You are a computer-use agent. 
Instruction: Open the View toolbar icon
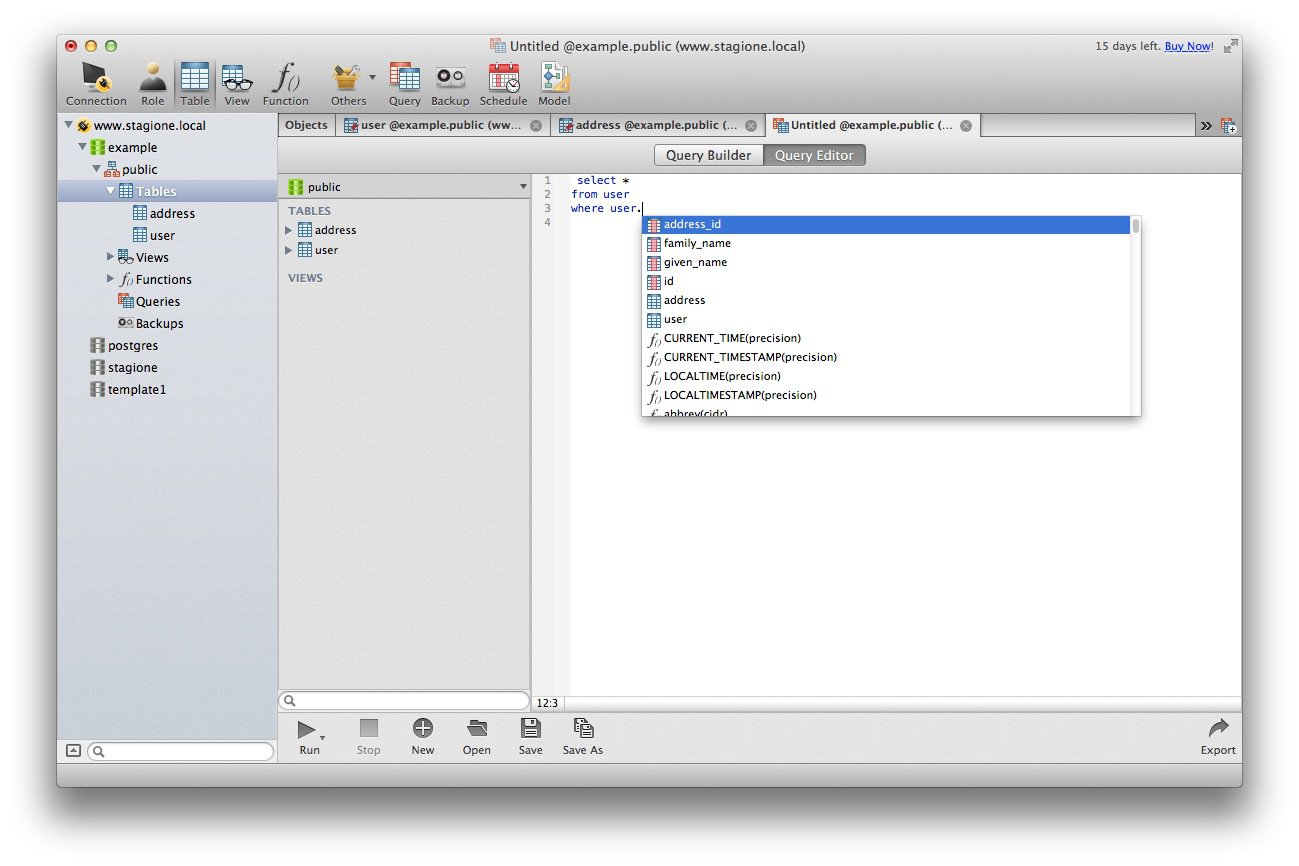(237, 84)
